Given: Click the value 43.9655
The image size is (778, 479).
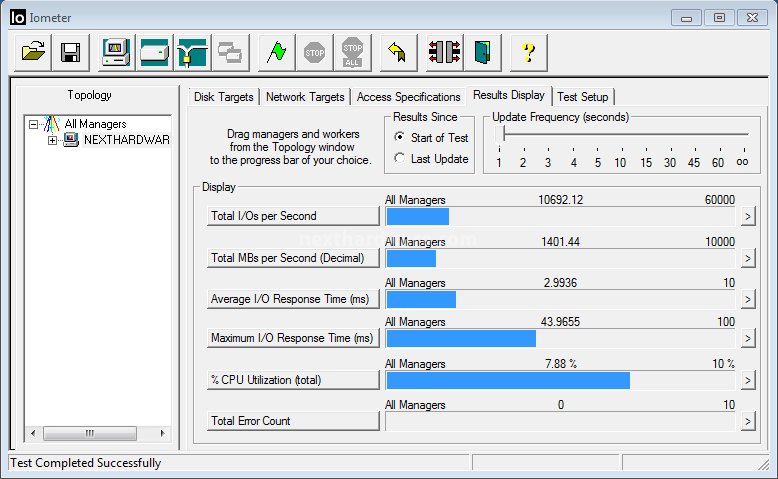Looking at the screenshot, I should (x=560, y=322).
